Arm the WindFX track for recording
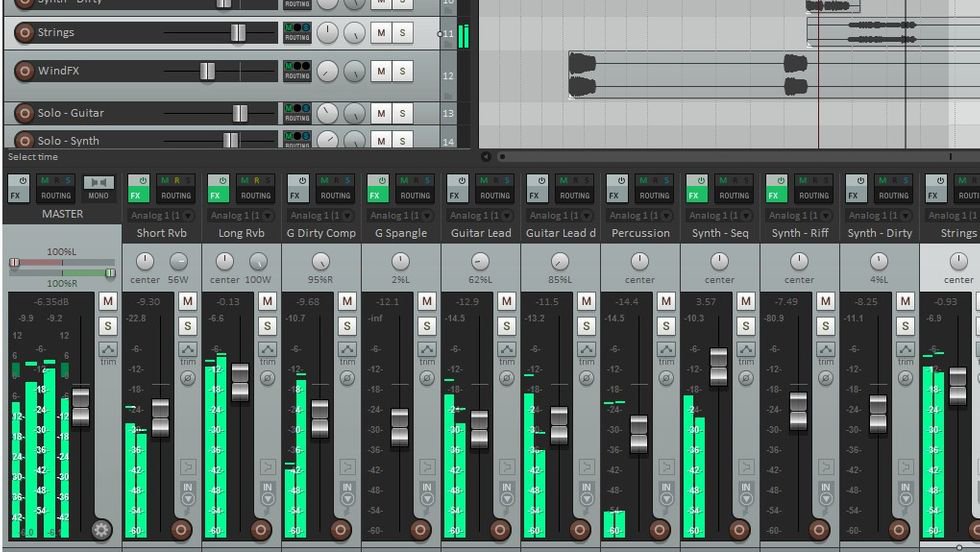980x552 pixels. point(24,71)
